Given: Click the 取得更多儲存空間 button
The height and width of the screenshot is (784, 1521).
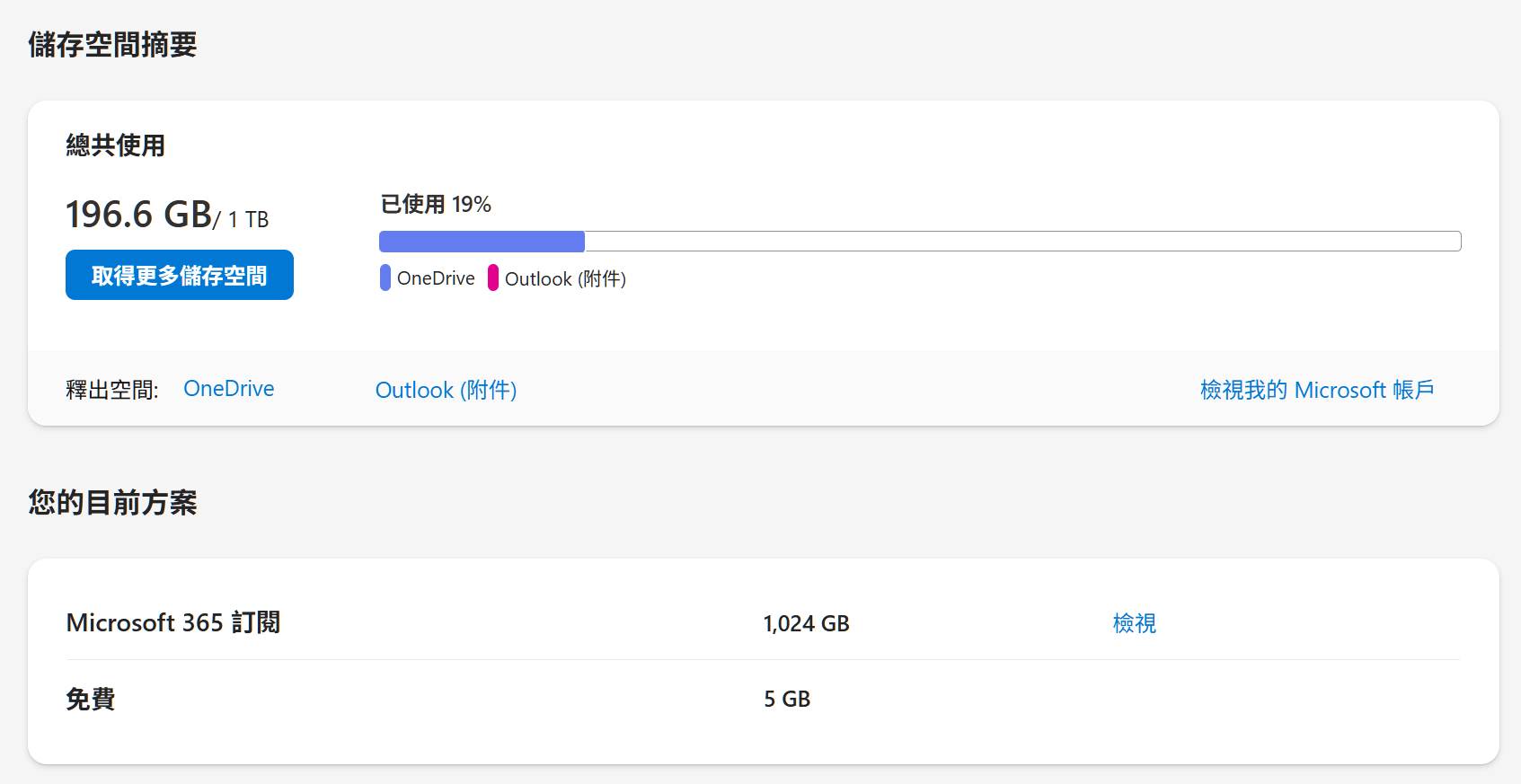Looking at the screenshot, I should point(180,275).
